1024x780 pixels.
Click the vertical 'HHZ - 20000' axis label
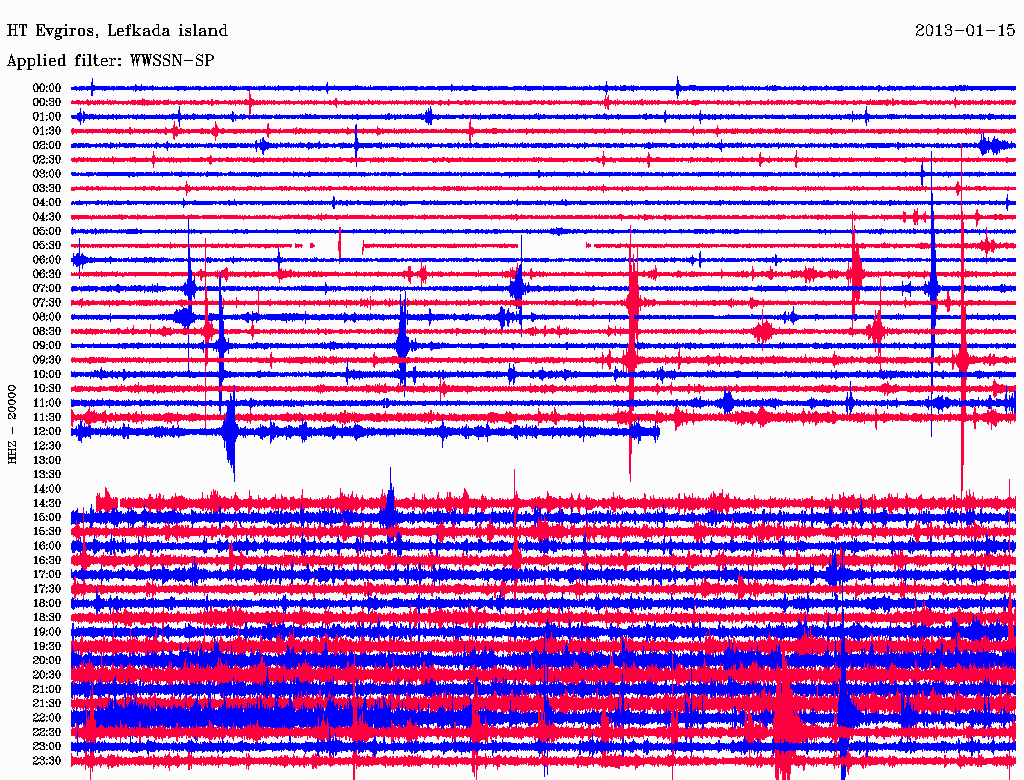pyautogui.click(x=12, y=425)
